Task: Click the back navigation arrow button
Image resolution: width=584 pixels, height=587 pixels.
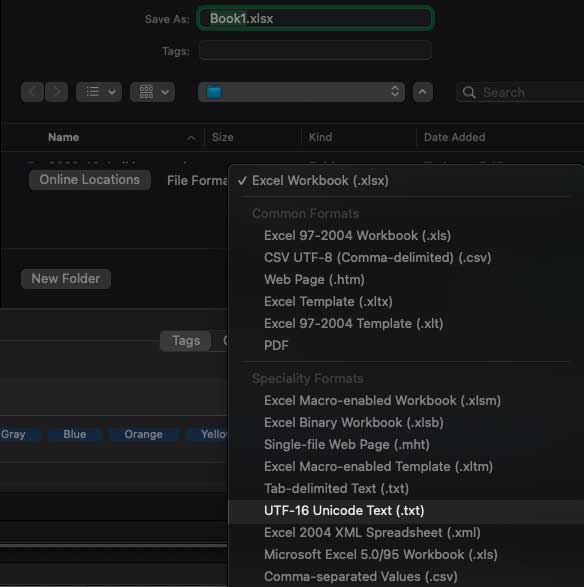Action: click(x=33, y=92)
